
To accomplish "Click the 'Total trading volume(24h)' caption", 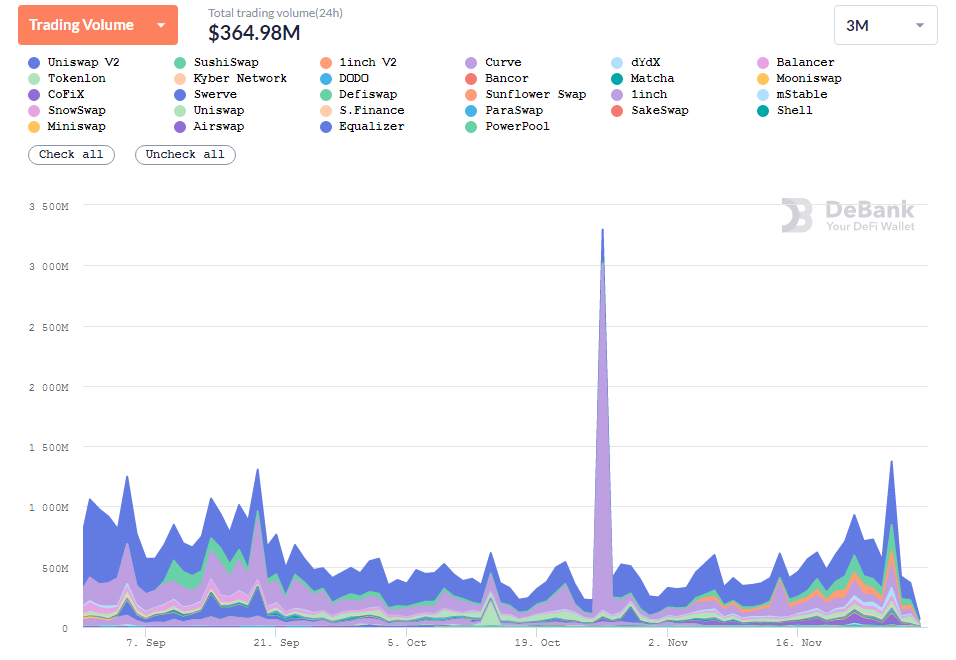I will tap(276, 13).
